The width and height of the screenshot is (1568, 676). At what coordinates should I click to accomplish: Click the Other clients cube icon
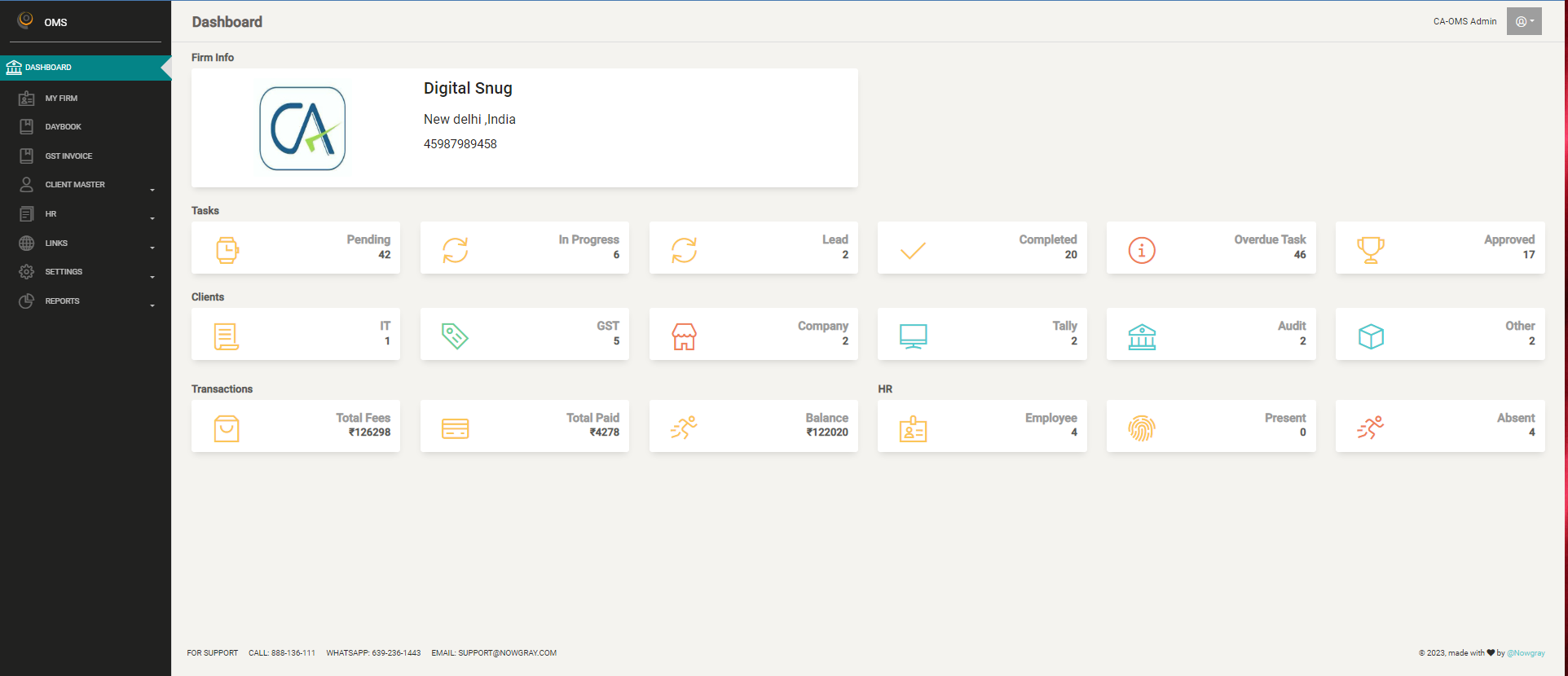(x=1371, y=336)
